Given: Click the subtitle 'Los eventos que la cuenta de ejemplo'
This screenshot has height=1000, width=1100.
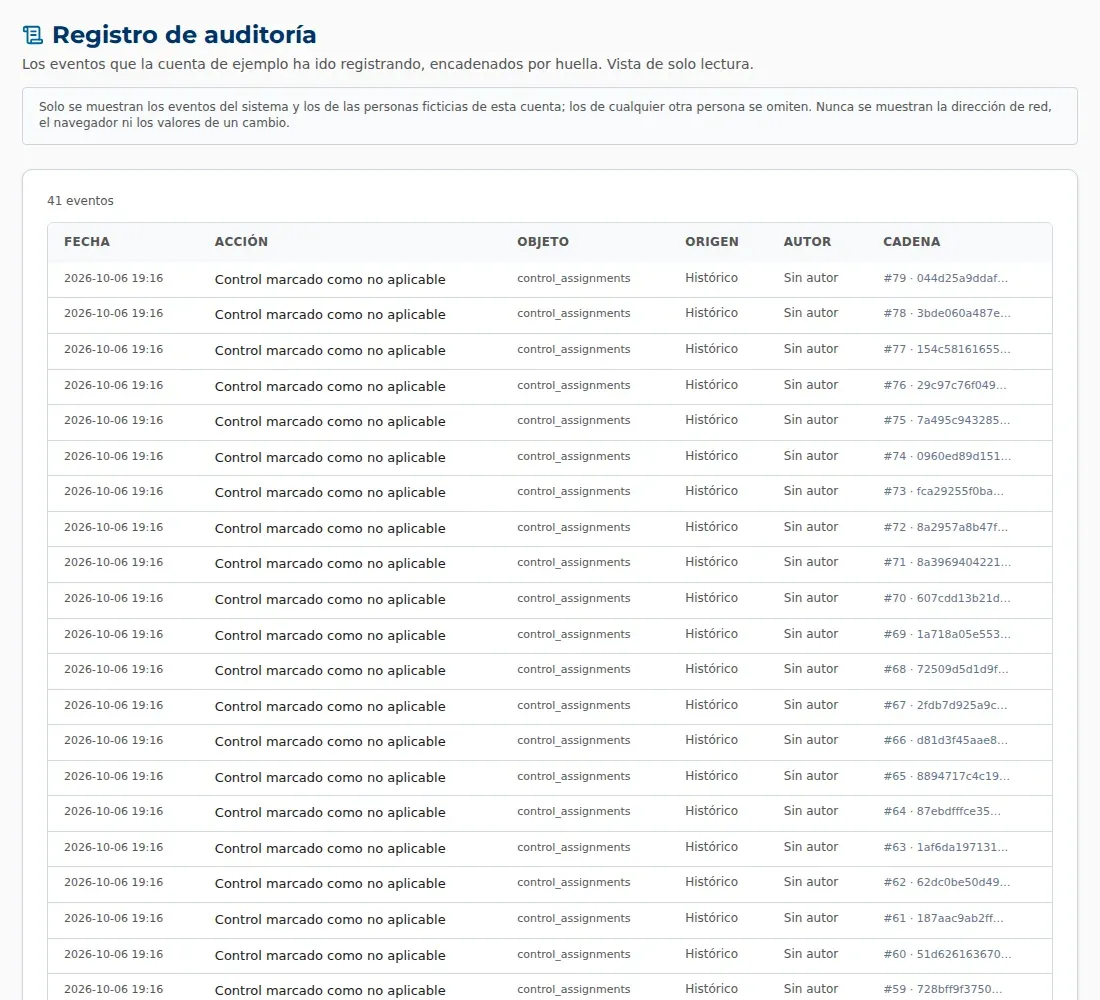Looking at the screenshot, I should click(x=387, y=64).
